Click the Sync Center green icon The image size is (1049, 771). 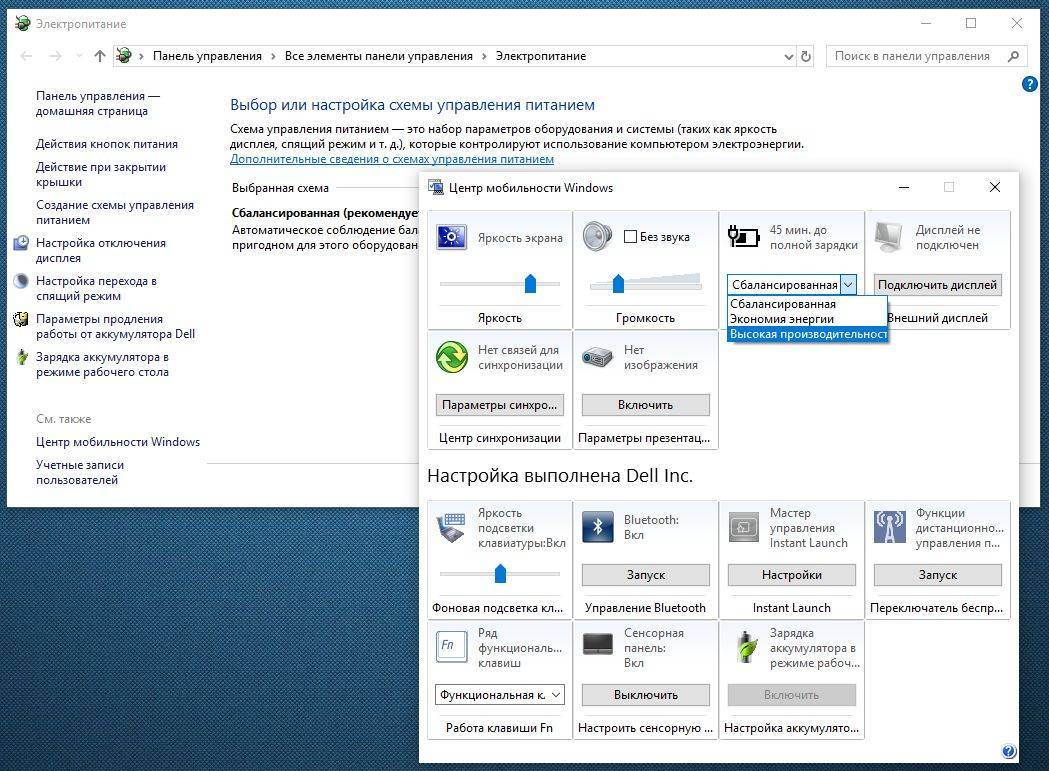tap(452, 357)
